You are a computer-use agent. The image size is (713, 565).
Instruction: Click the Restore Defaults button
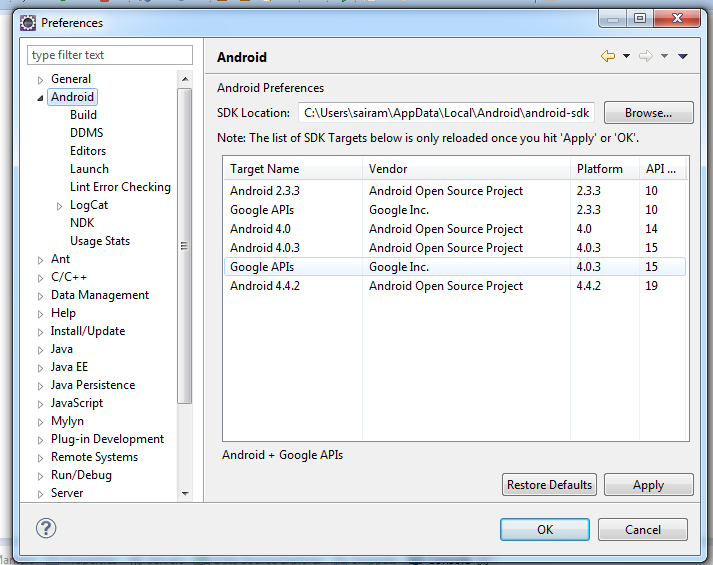(549, 485)
